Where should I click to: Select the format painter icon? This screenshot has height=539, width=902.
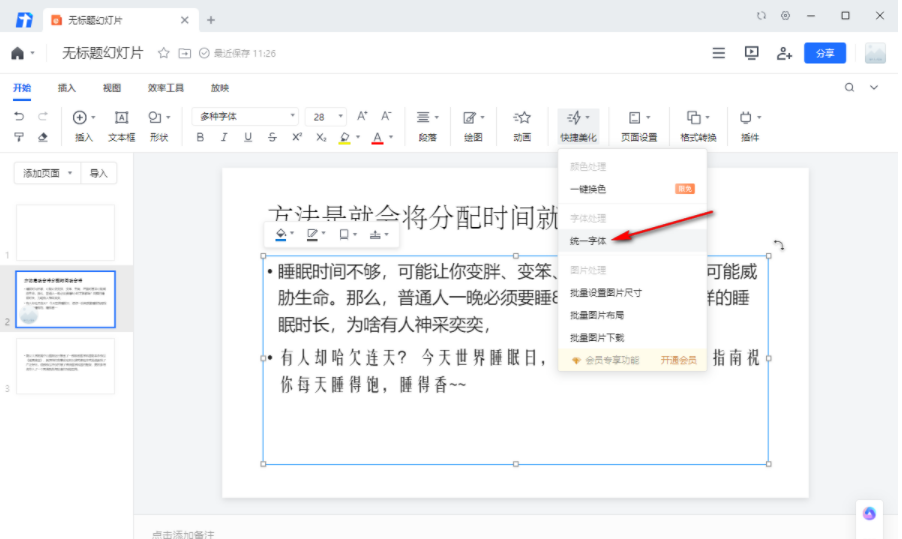(x=19, y=137)
